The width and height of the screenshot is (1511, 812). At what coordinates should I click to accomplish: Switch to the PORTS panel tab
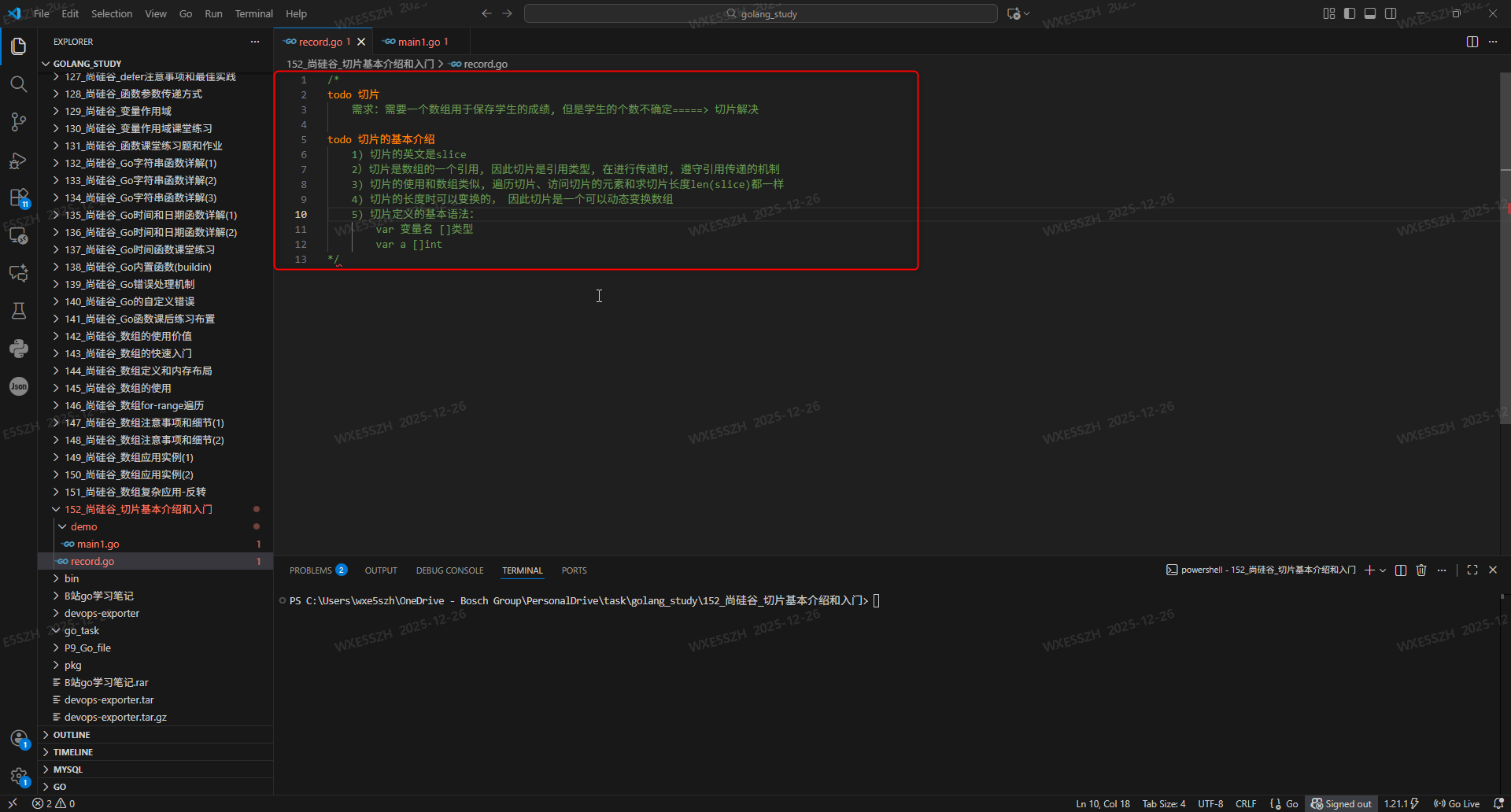tap(574, 570)
